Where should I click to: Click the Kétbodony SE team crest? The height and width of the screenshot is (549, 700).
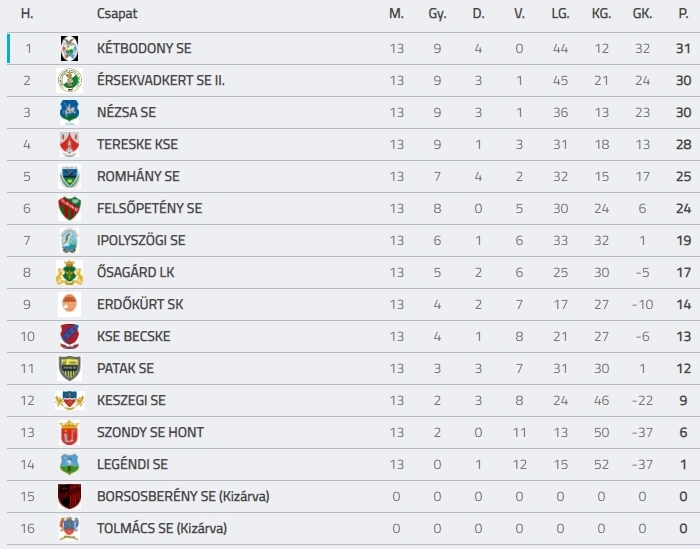[69, 48]
